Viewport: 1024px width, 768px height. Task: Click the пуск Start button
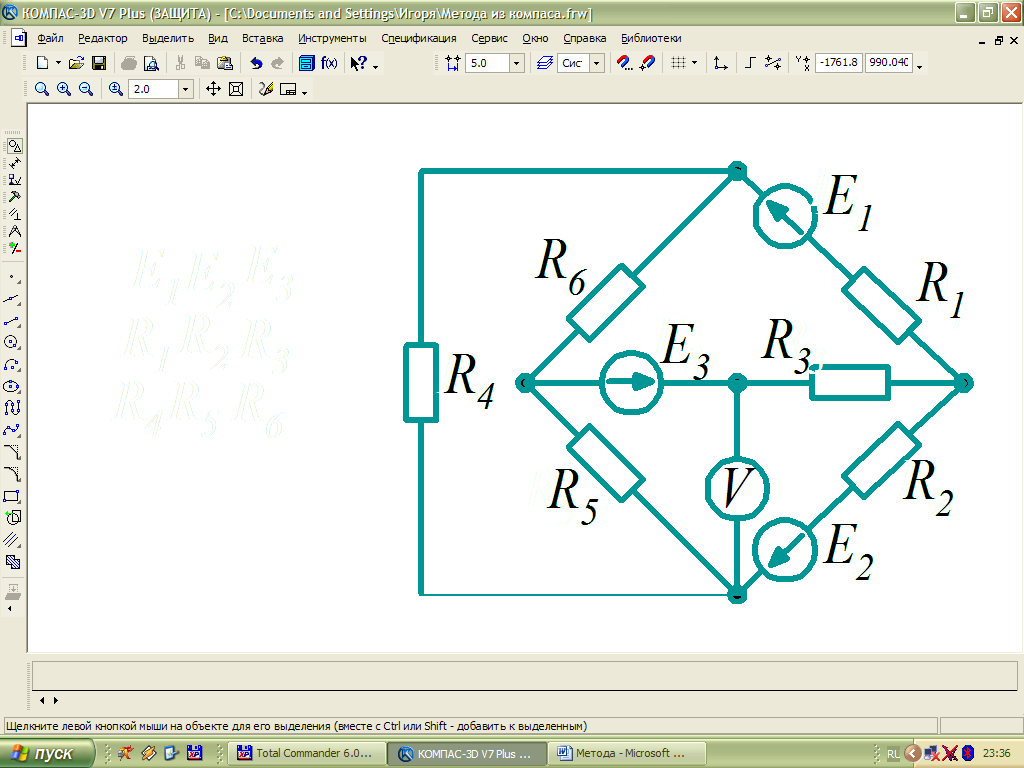pyautogui.click(x=49, y=753)
